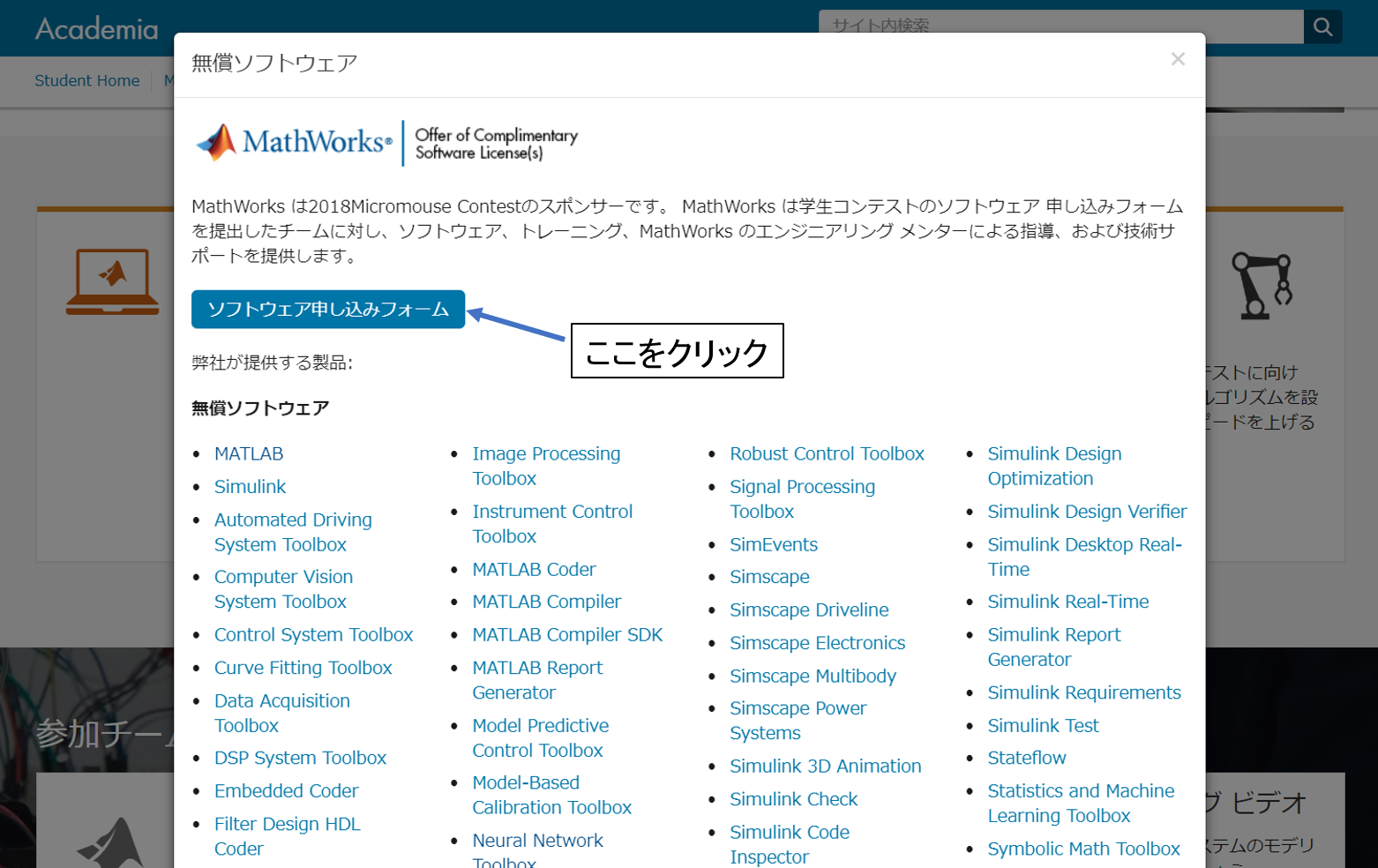Click the Academia site title

click(97, 29)
